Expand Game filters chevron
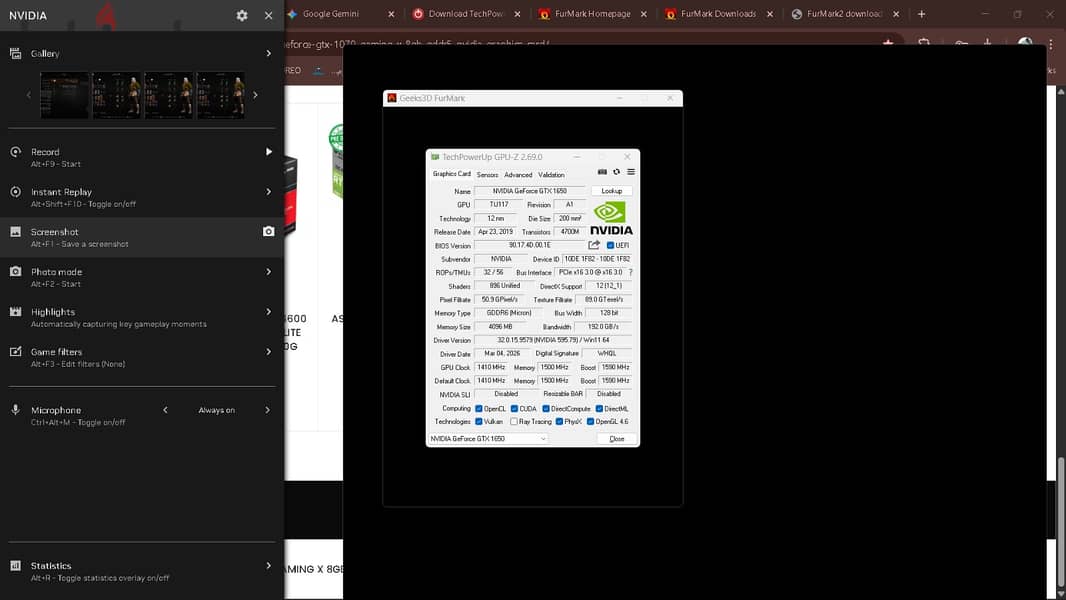Screen dimensions: 1066x600 point(269,351)
